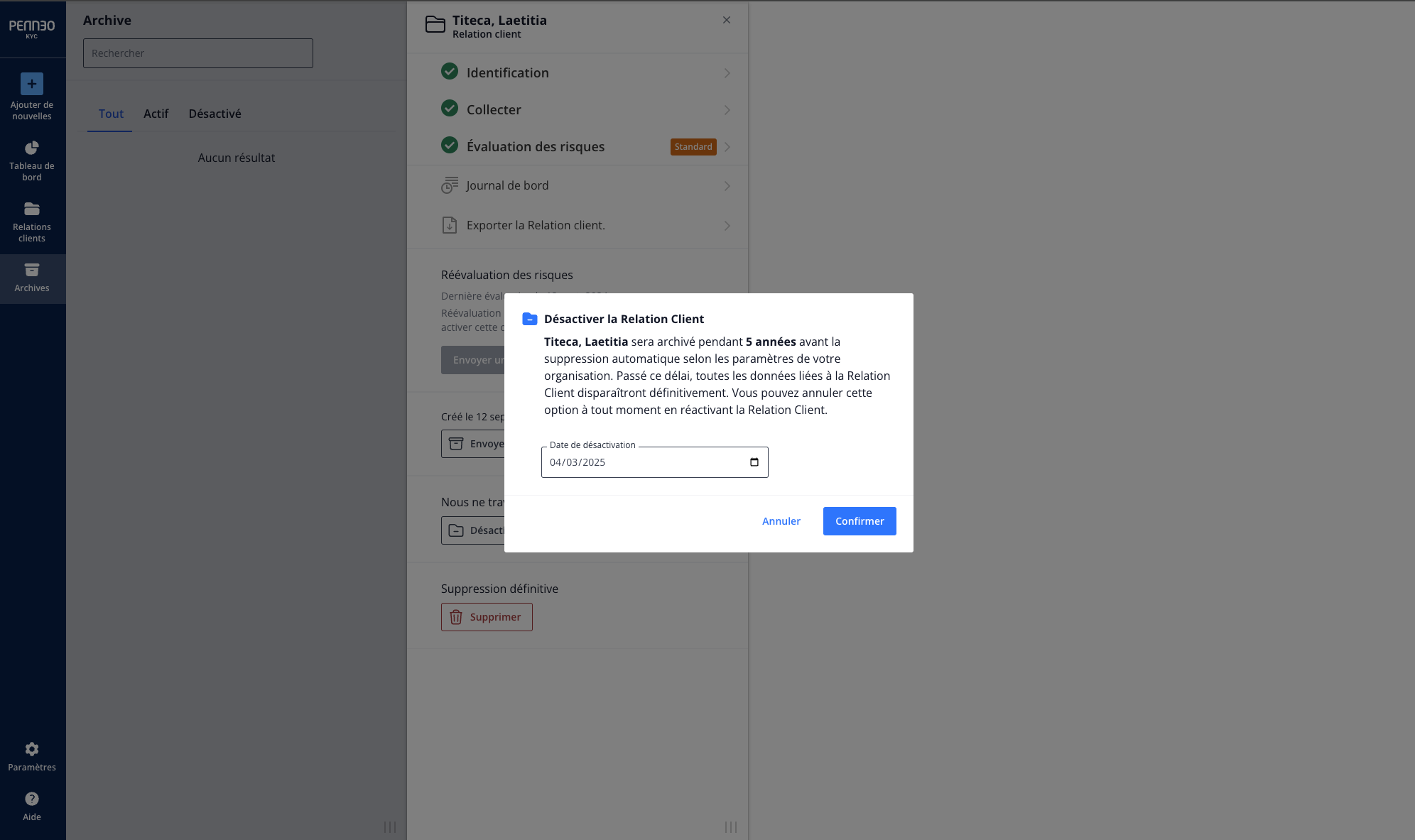Open Tableau de bord from sidebar
This screenshot has height=840, width=1415.
click(32, 161)
